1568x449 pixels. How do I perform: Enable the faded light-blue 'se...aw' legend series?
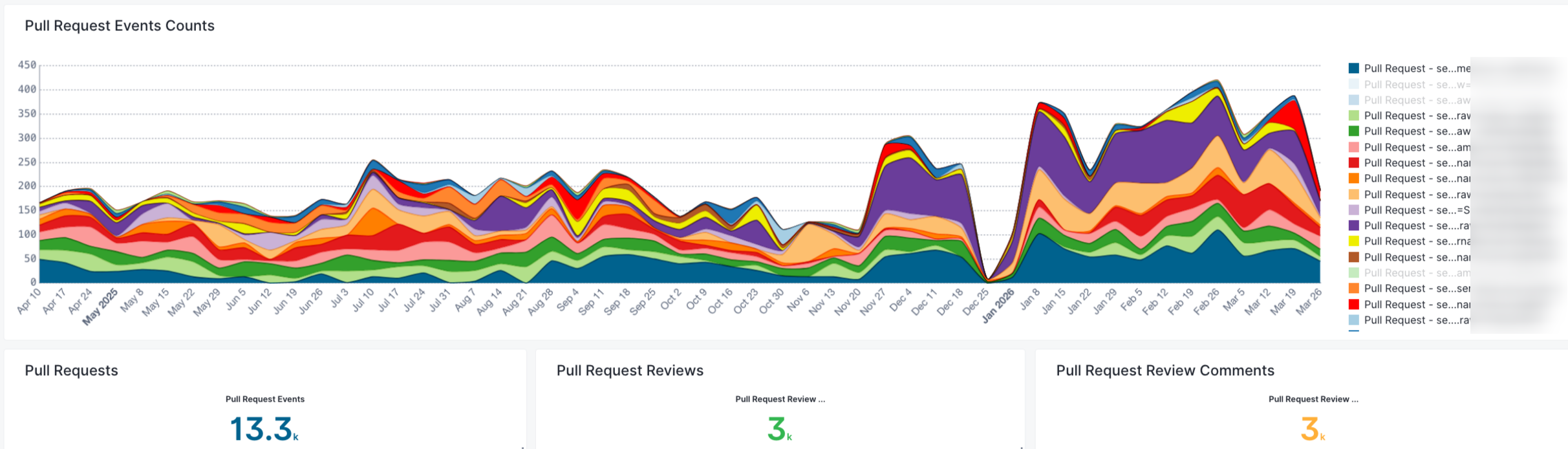pyautogui.click(x=1409, y=100)
